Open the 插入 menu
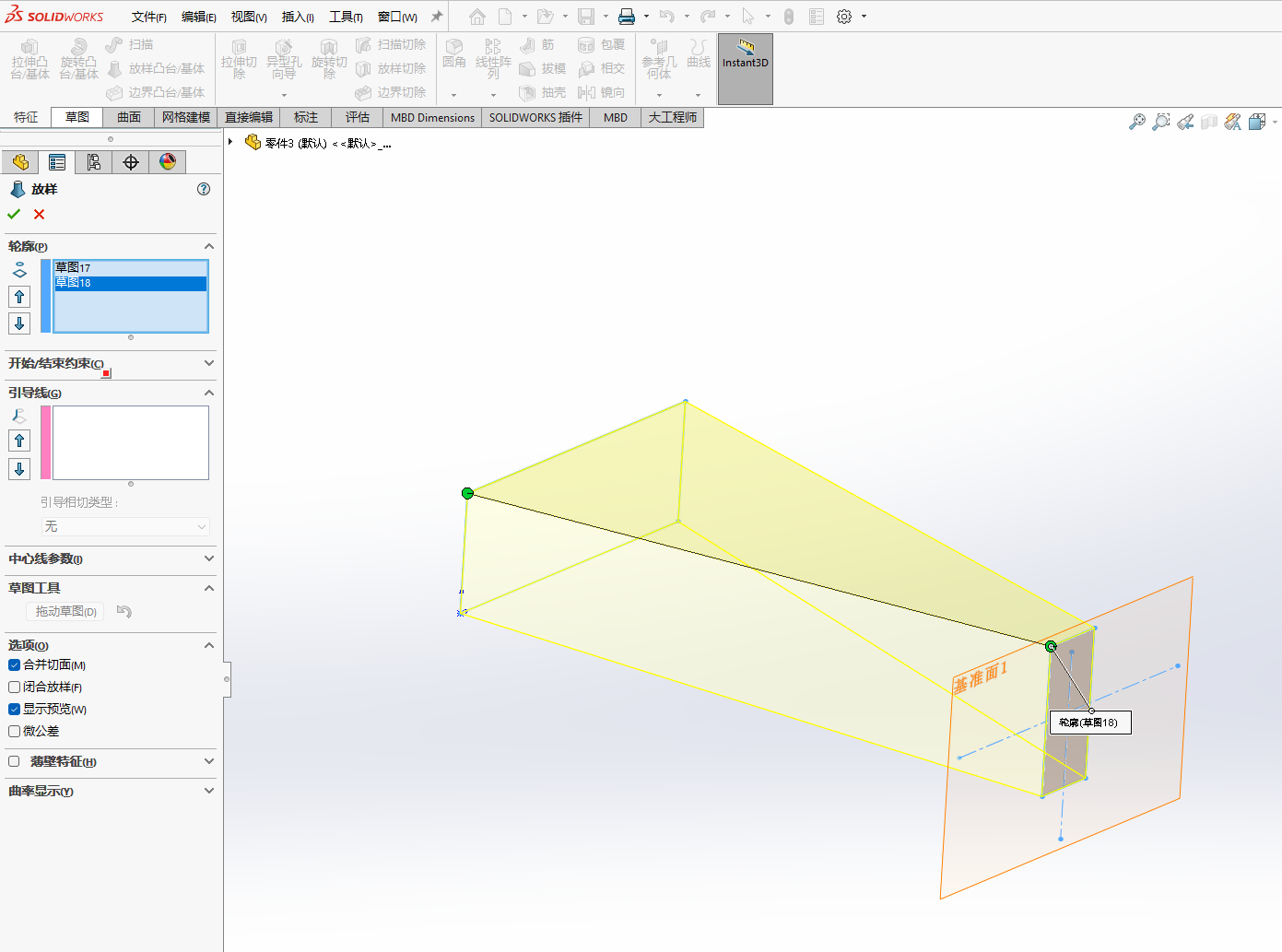Screen dimensions: 1282x952 (297, 17)
